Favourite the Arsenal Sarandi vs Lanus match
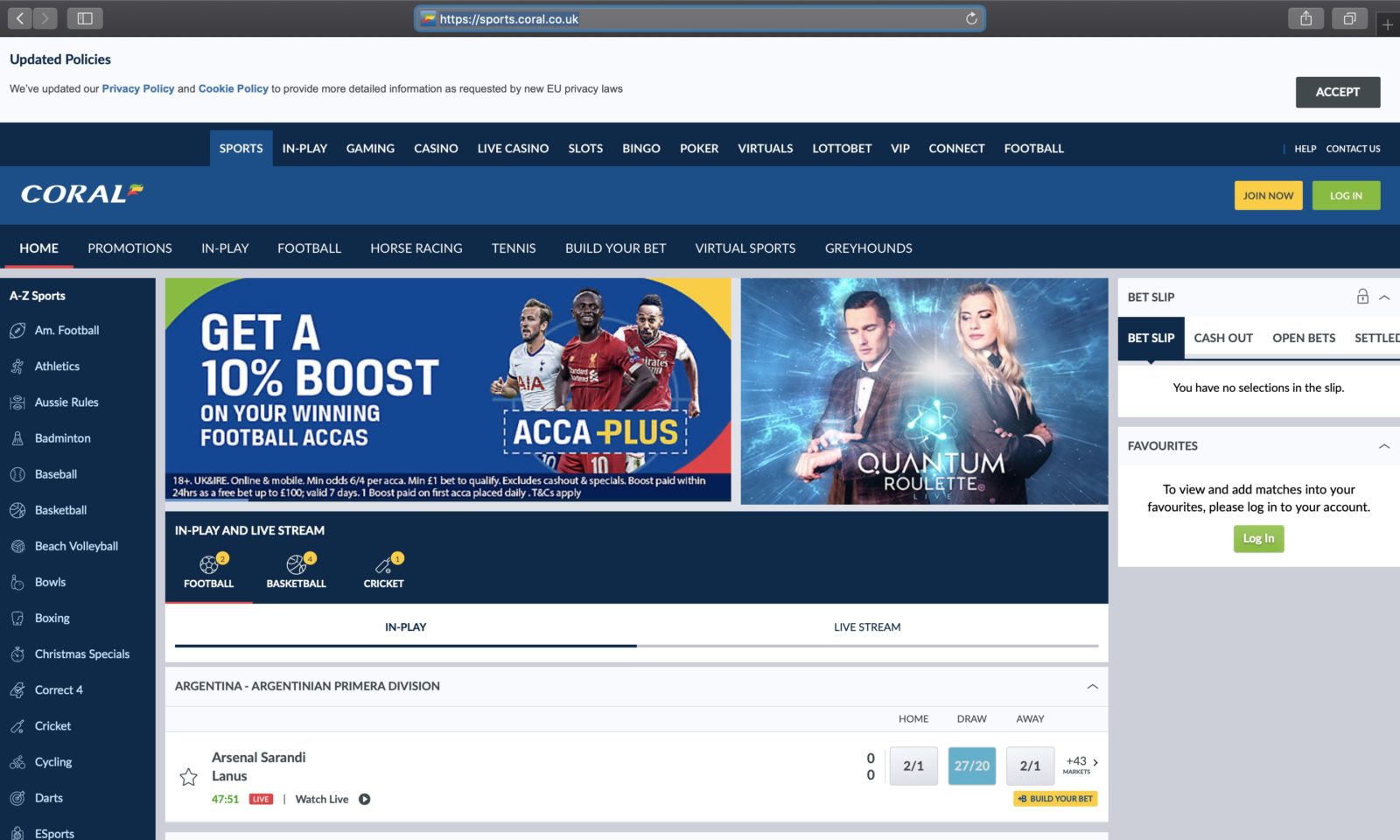 point(188,775)
